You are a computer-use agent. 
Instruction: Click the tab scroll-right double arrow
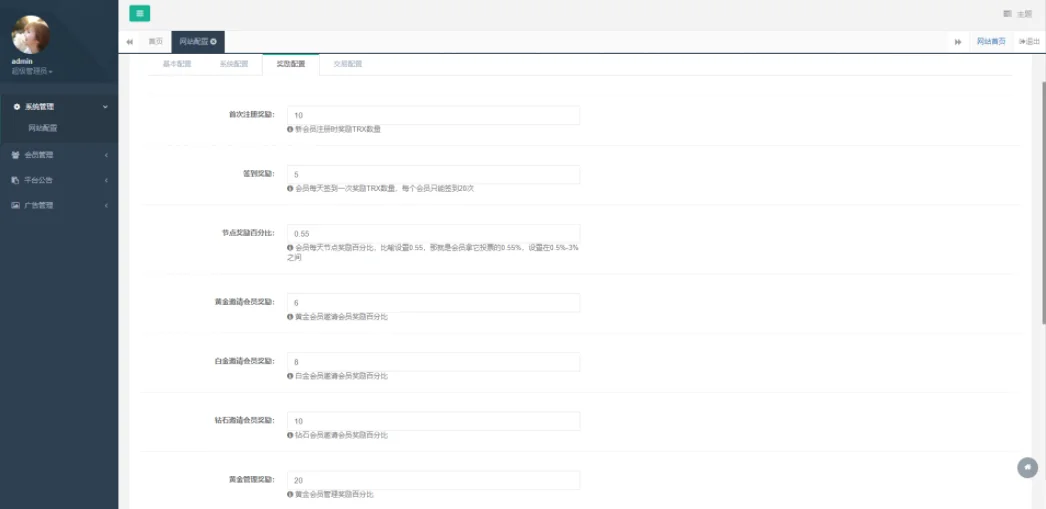(x=958, y=41)
